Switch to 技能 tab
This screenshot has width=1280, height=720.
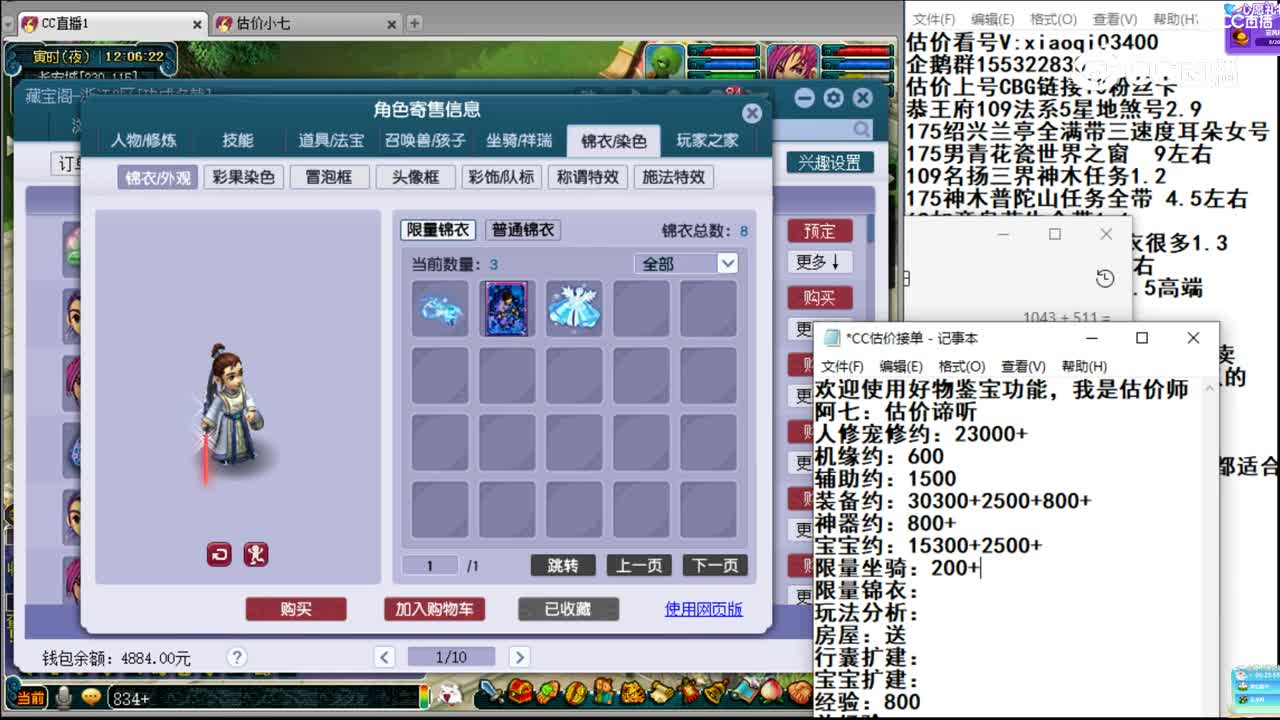click(x=238, y=141)
